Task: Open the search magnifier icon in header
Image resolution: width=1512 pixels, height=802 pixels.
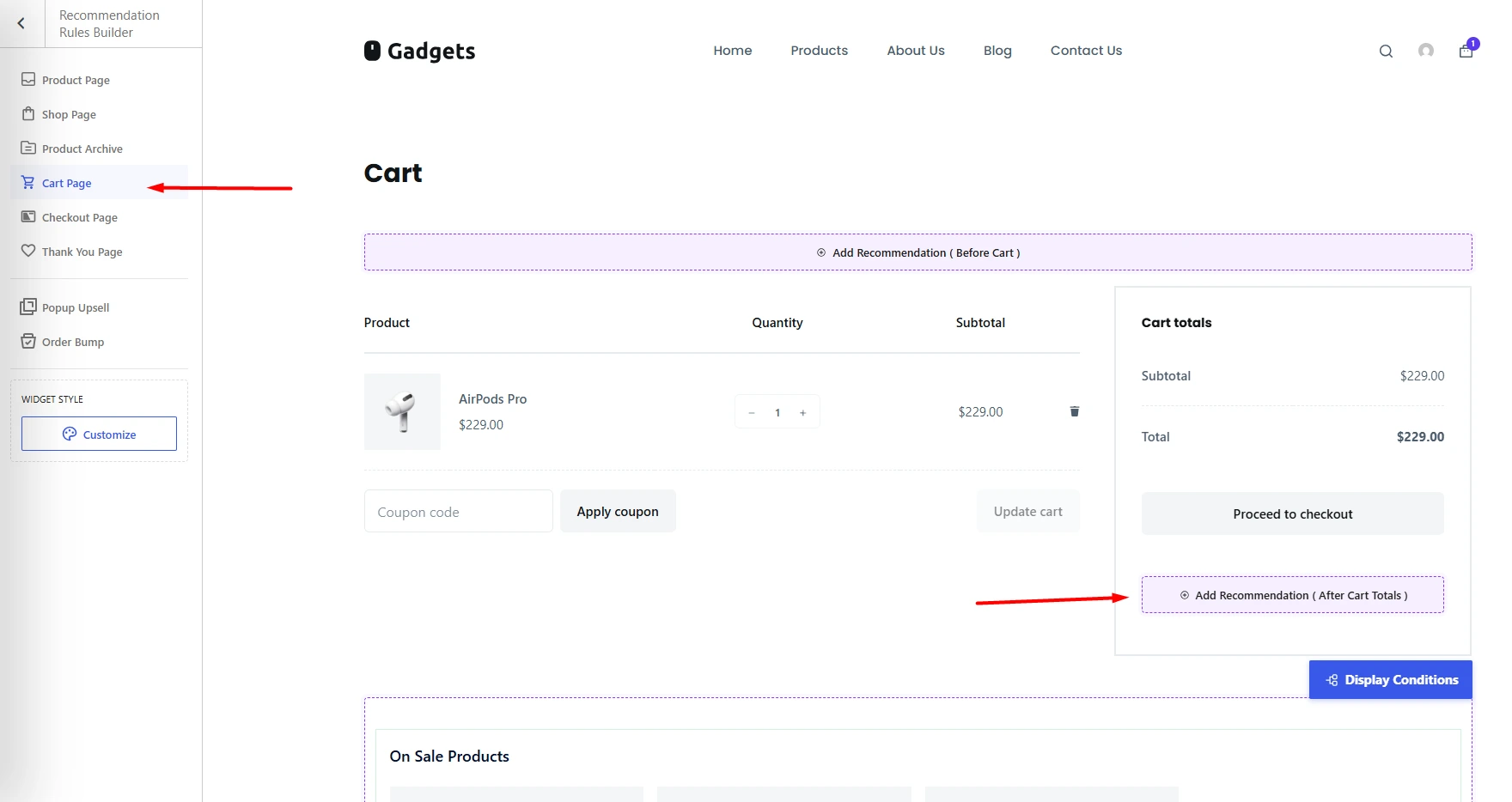Action: coord(1386,52)
